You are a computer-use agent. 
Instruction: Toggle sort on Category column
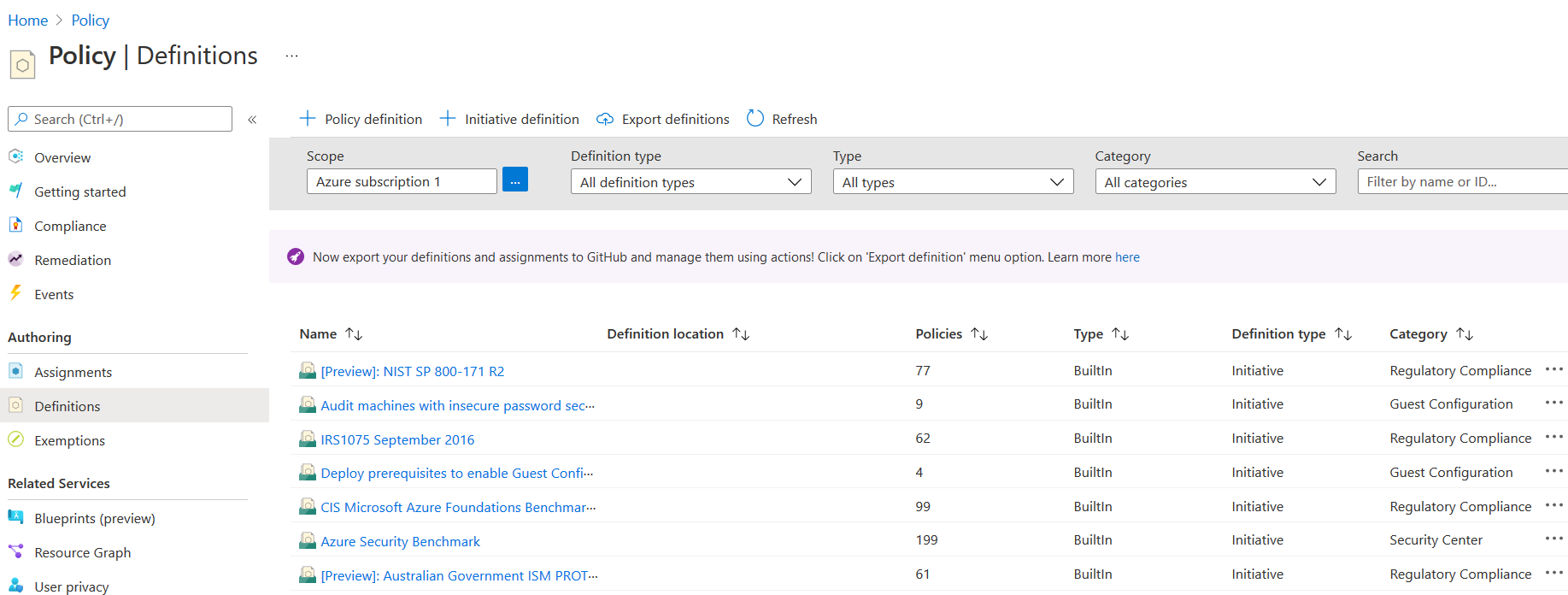pos(1465,334)
